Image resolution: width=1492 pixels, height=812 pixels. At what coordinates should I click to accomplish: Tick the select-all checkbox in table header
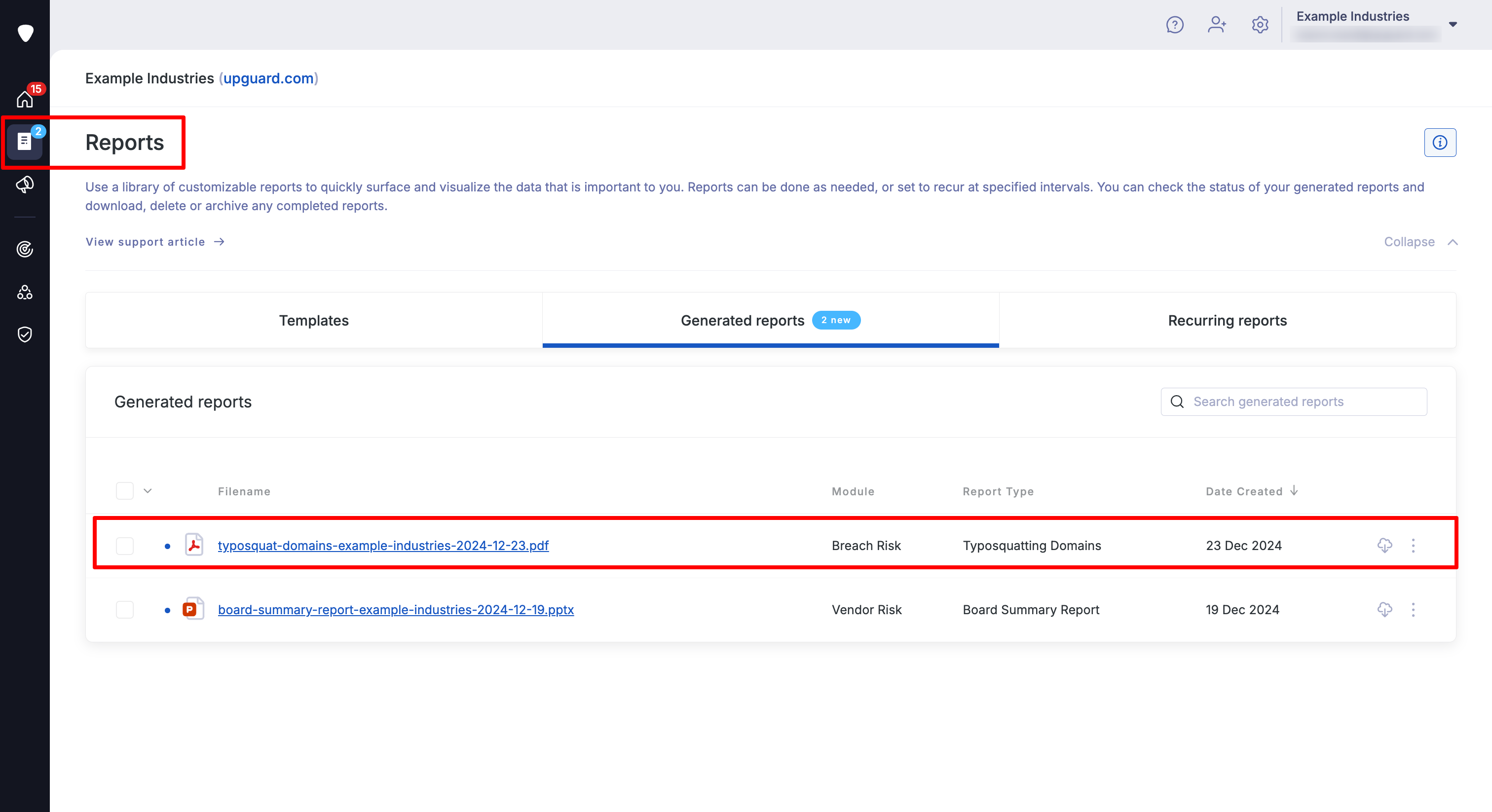[x=124, y=490]
